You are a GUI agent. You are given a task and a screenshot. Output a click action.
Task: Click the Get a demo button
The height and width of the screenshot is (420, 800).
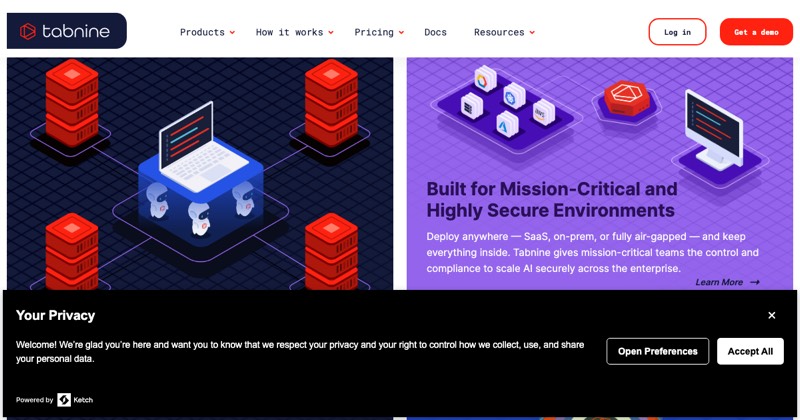coord(756,32)
